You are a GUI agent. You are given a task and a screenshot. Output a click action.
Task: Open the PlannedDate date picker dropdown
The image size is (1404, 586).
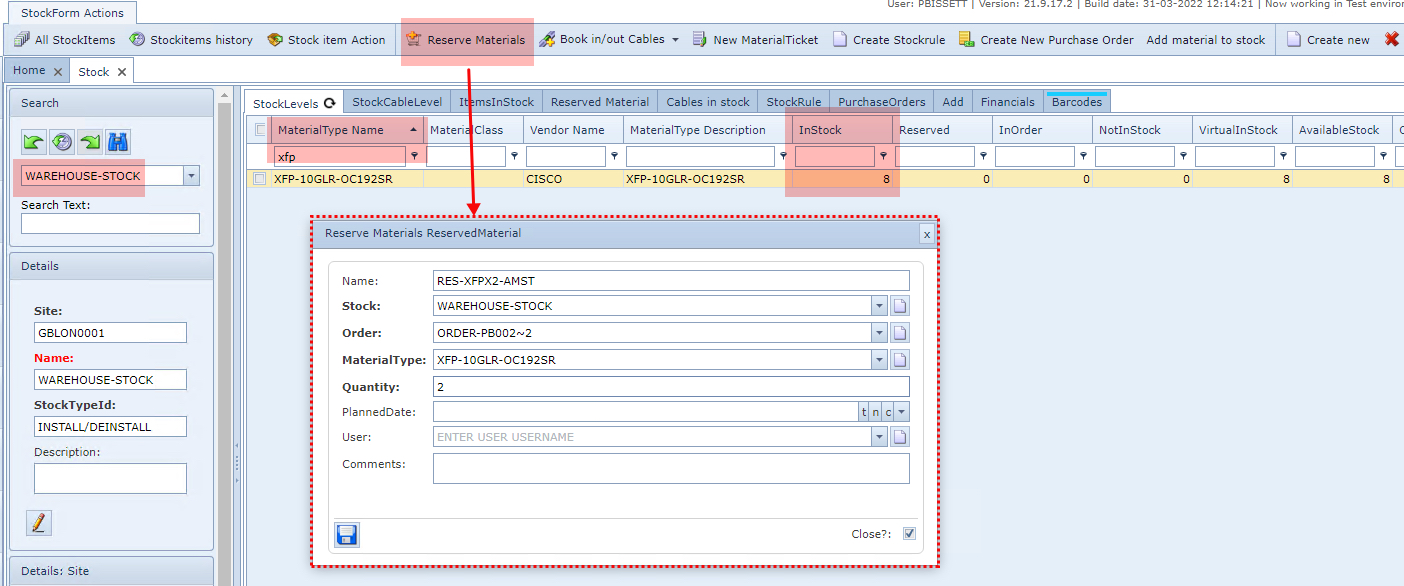[902, 412]
